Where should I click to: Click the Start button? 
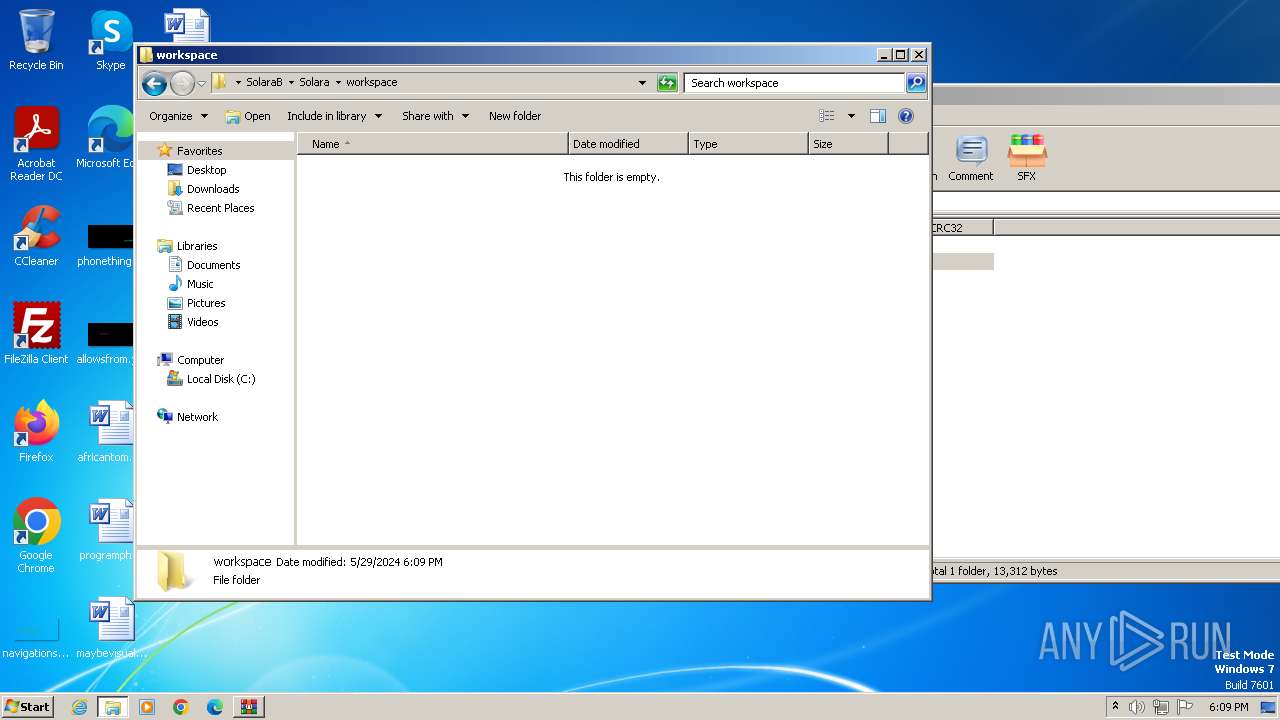(27, 706)
